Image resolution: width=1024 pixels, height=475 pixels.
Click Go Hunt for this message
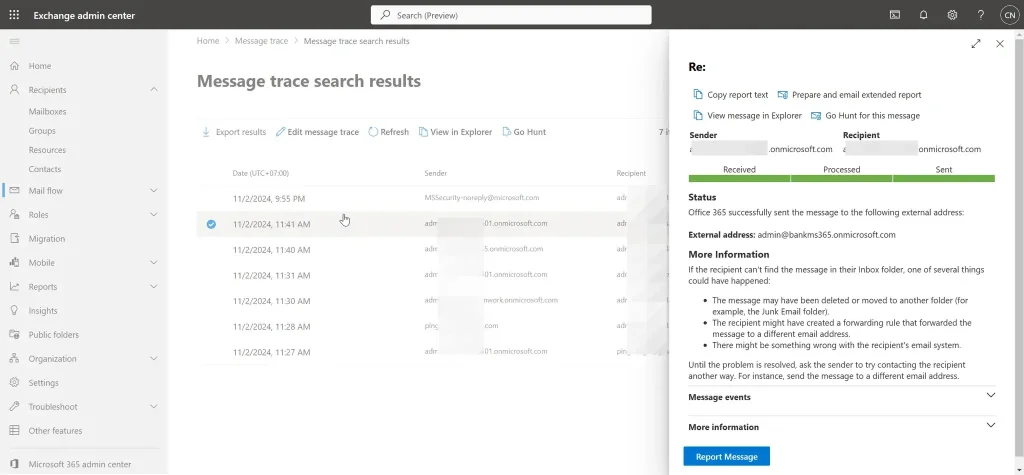pos(865,116)
